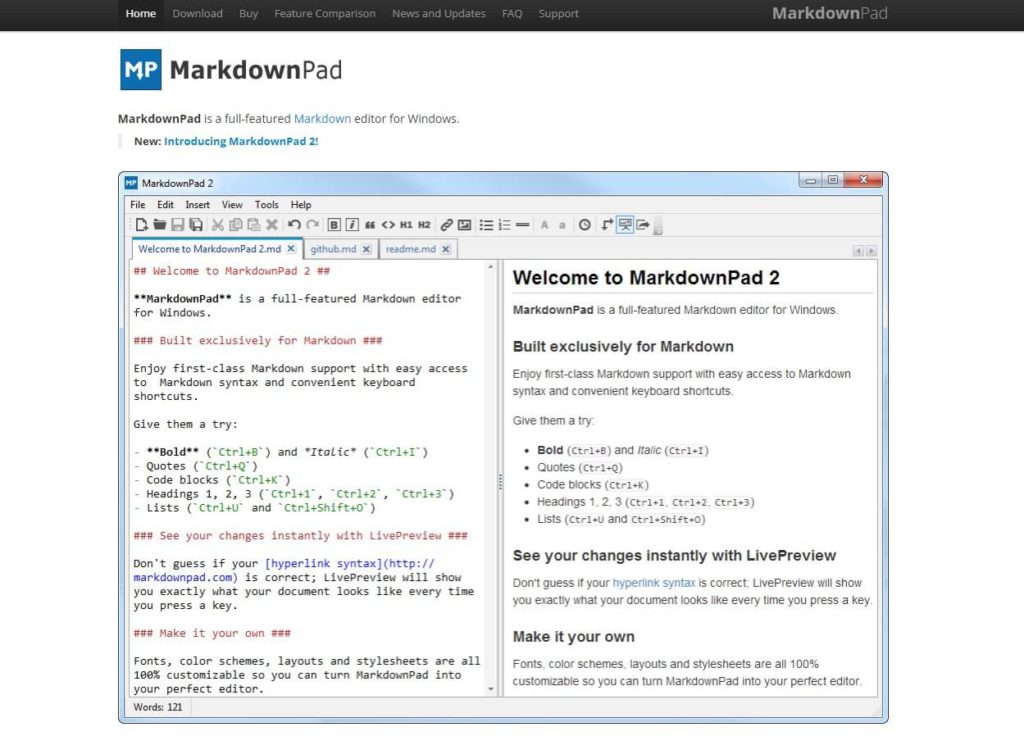1024x736 pixels.
Task: Click hyperlink syntax link in preview
Action: 654,583
